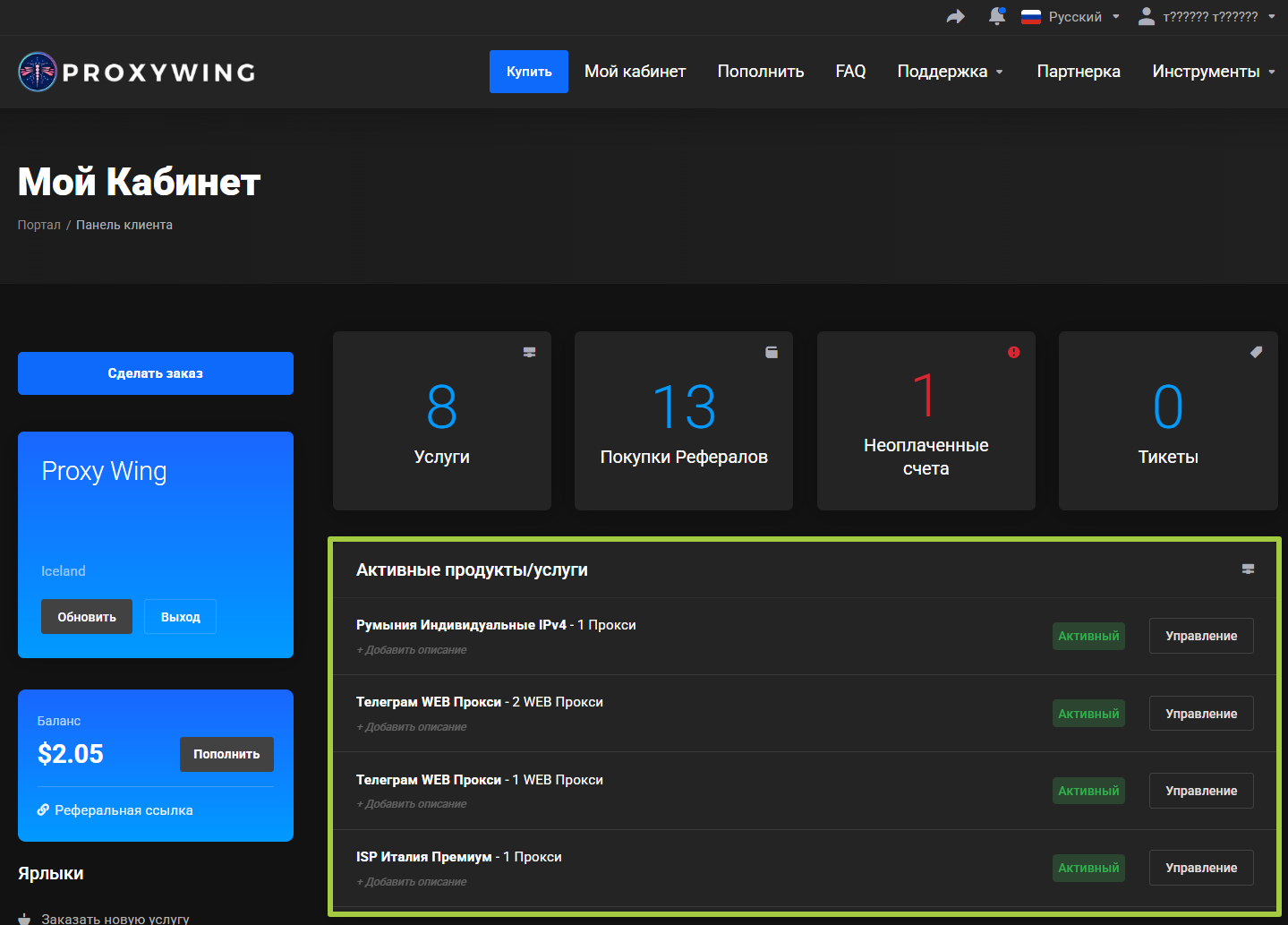This screenshot has width=1288, height=925.
Task: Open the FAQ page
Action: click(x=851, y=72)
